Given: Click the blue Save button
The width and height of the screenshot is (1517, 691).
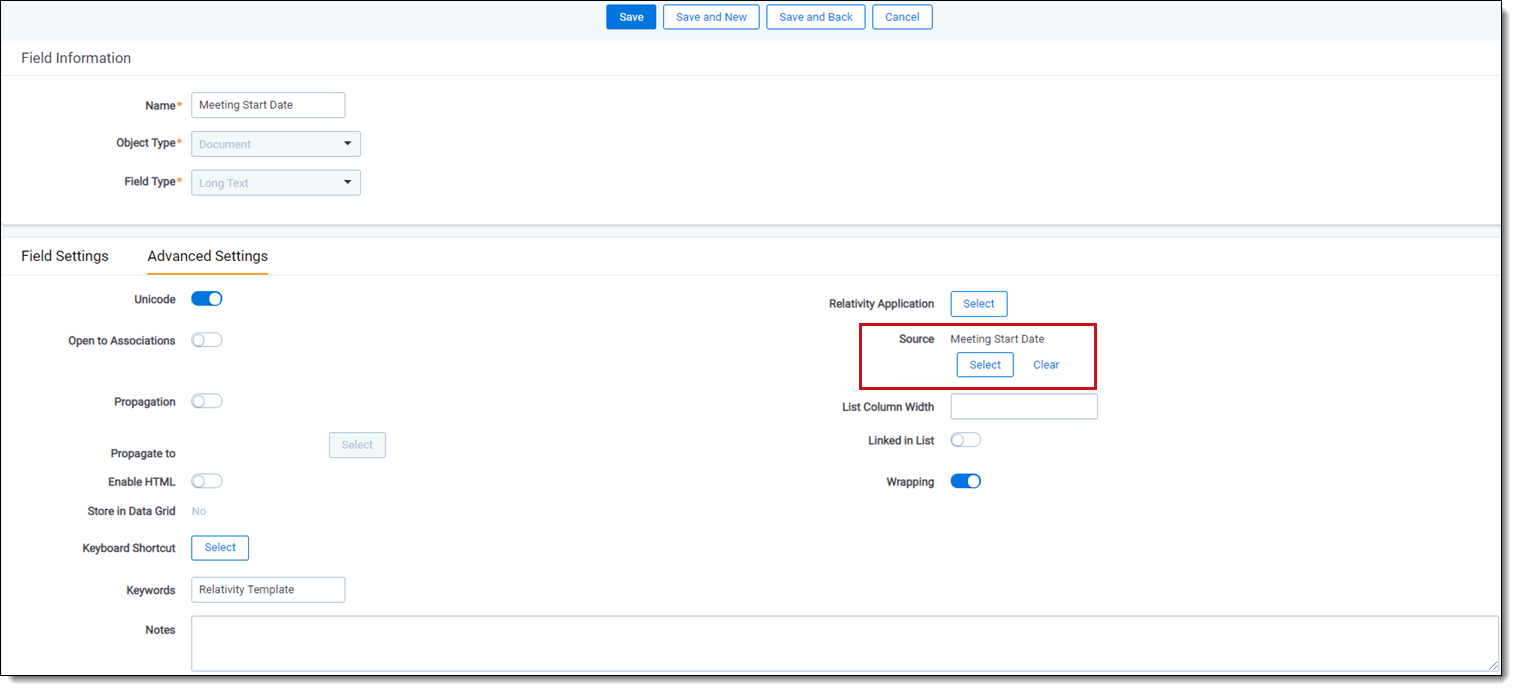Looking at the screenshot, I should [631, 17].
